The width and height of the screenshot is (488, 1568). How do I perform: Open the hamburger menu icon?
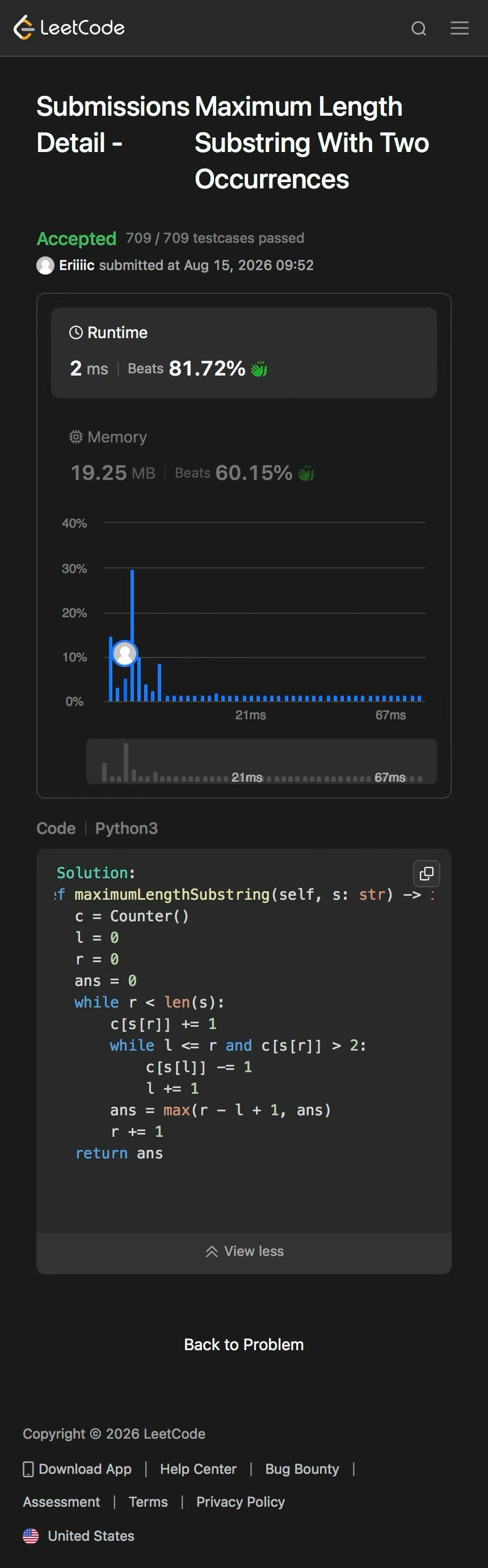click(460, 28)
